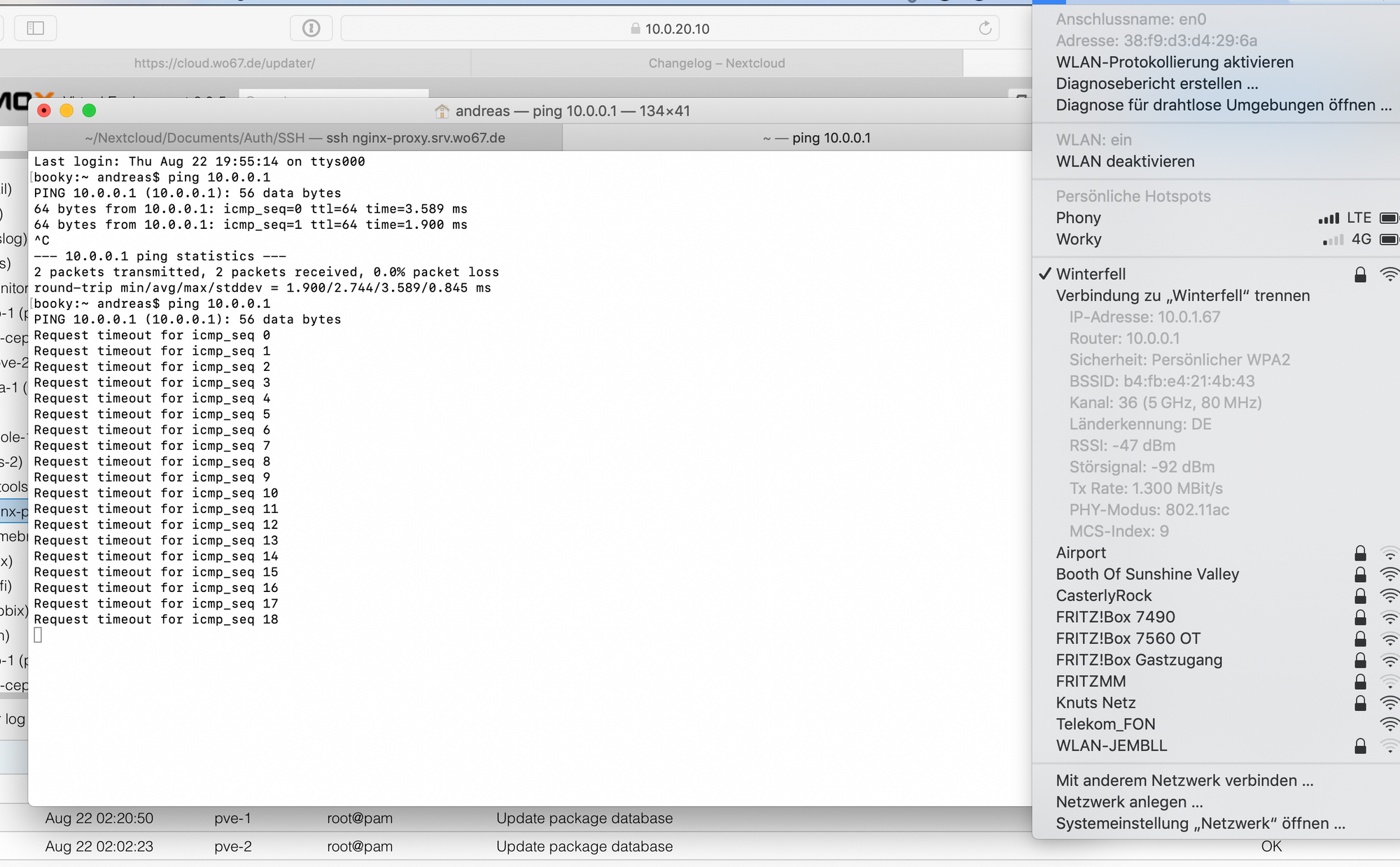The image size is (1400, 867).
Task: Reload the page with the refresh icon
Action: [x=985, y=28]
